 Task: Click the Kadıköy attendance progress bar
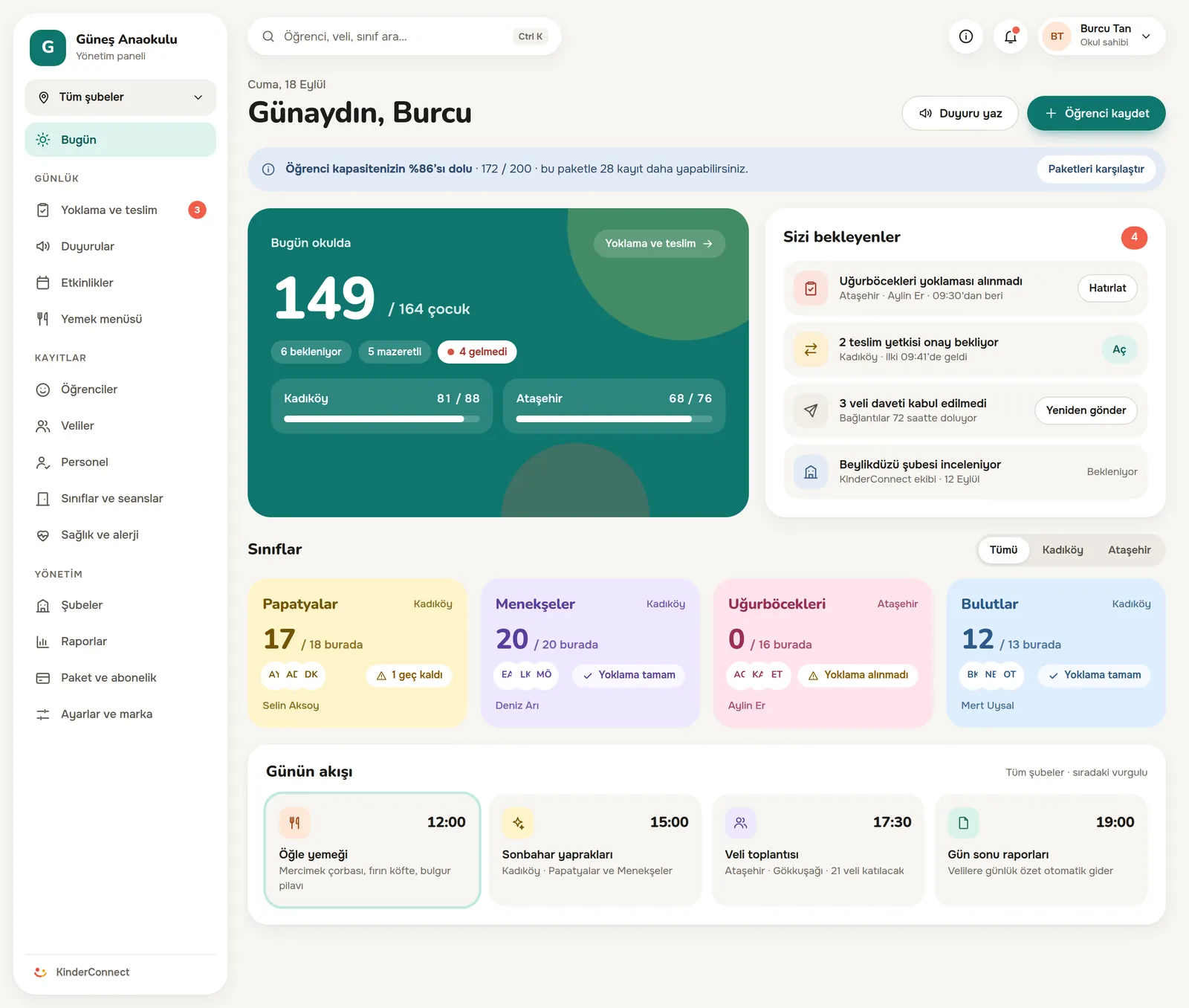381,419
